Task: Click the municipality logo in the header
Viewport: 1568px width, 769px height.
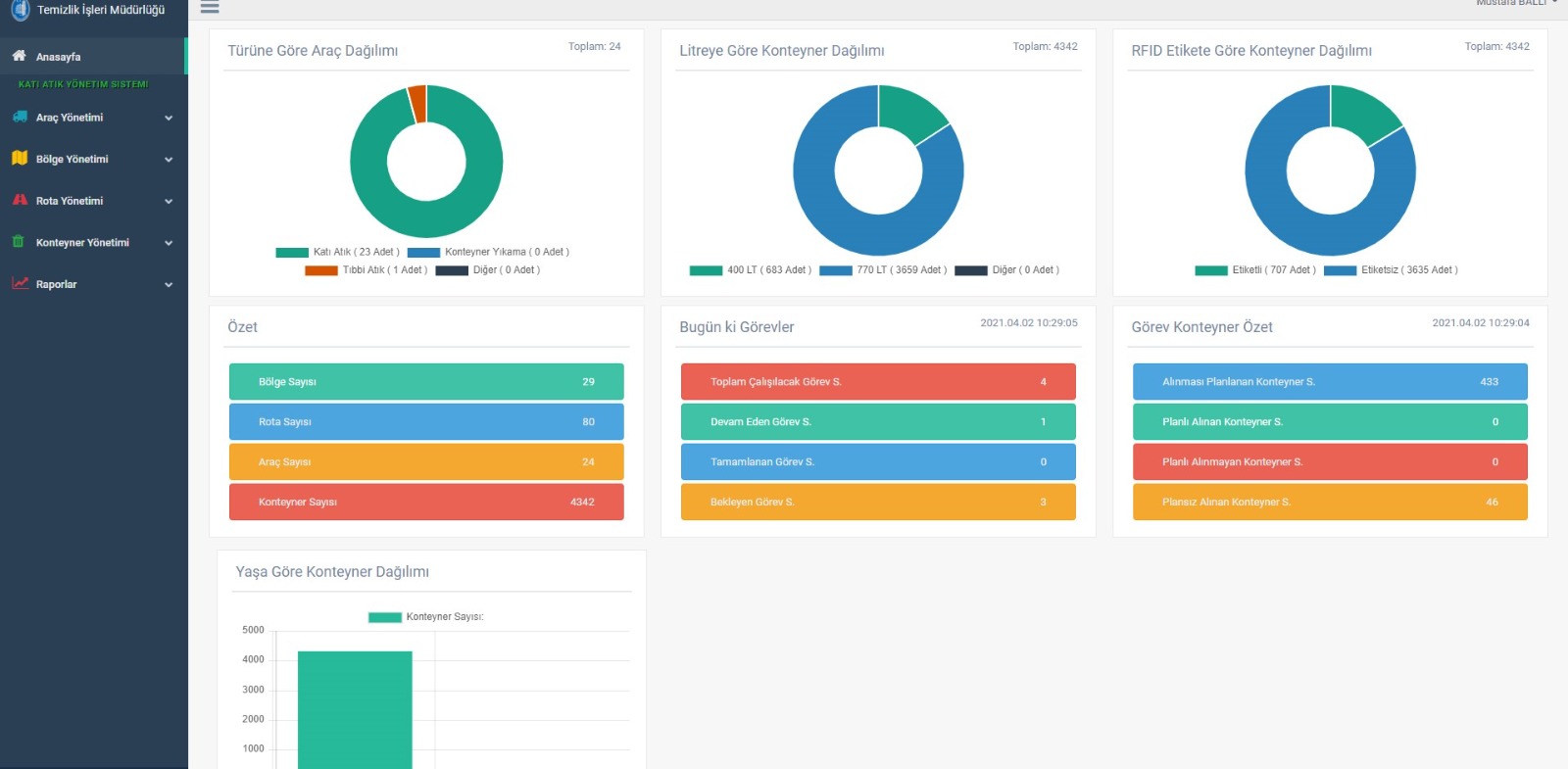Action: (20, 10)
